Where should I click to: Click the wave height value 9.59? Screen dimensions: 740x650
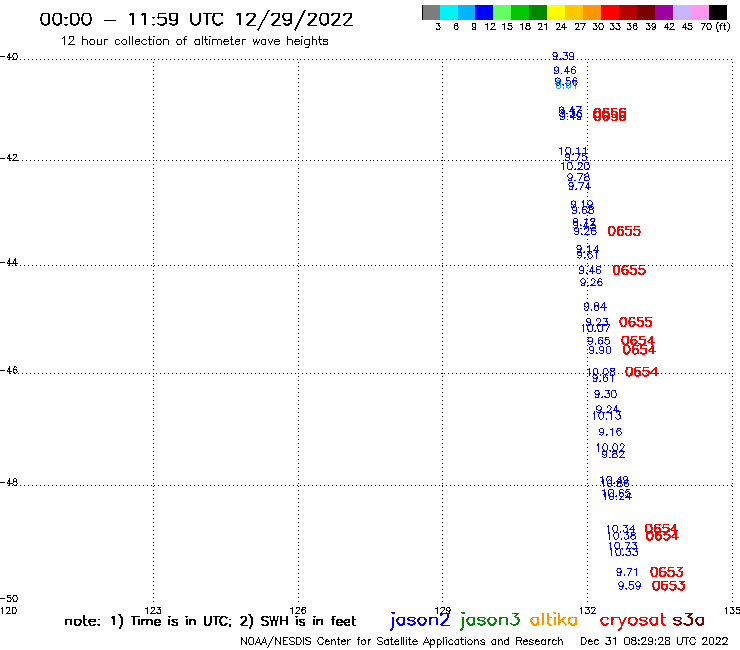[x=629, y=586]
